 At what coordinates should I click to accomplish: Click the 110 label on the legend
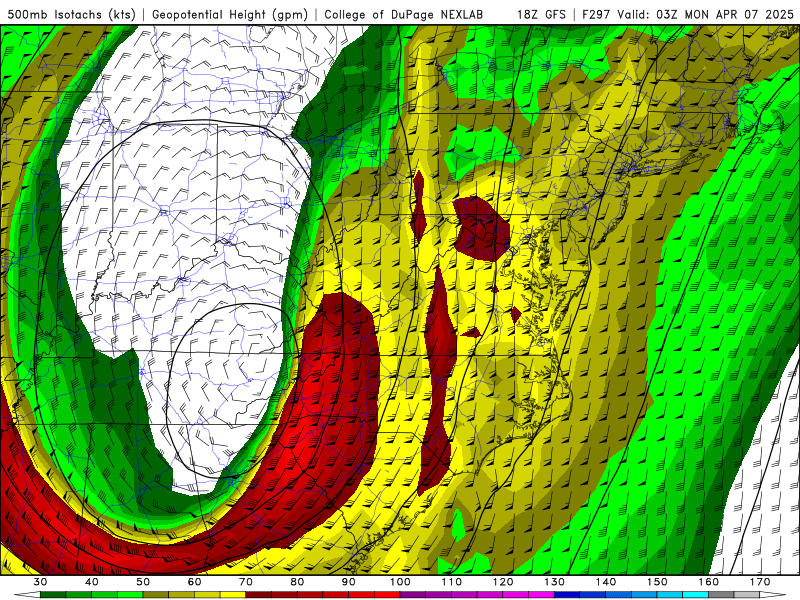[x=452, y=582]
